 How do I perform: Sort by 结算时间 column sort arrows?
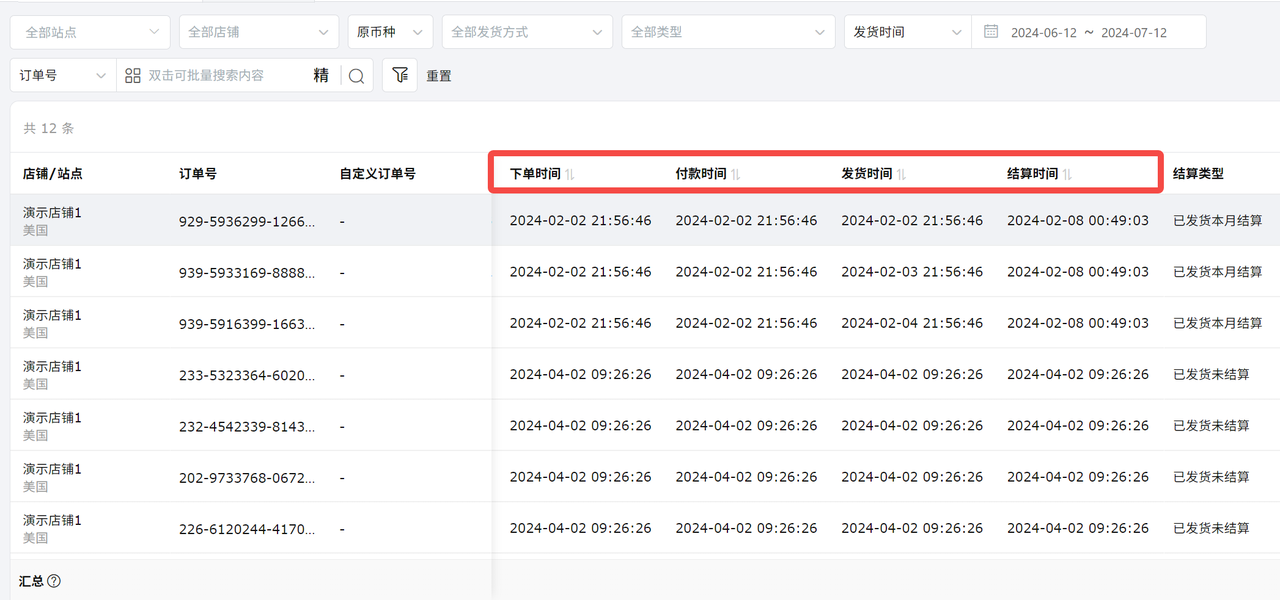click(1067, 174)
